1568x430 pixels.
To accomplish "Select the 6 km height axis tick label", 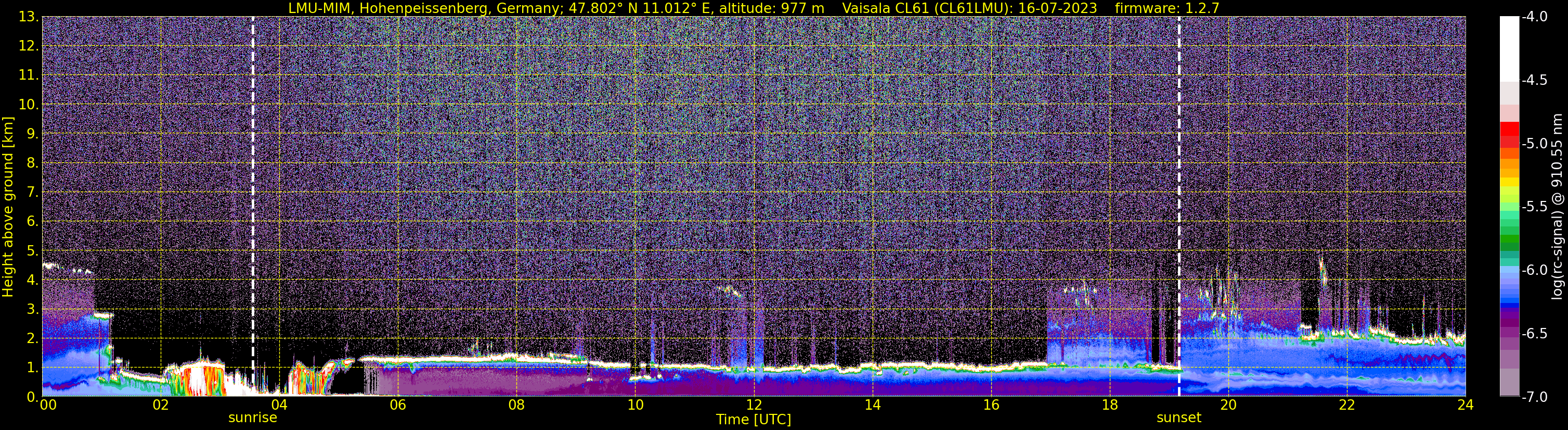I will (32, 221).
